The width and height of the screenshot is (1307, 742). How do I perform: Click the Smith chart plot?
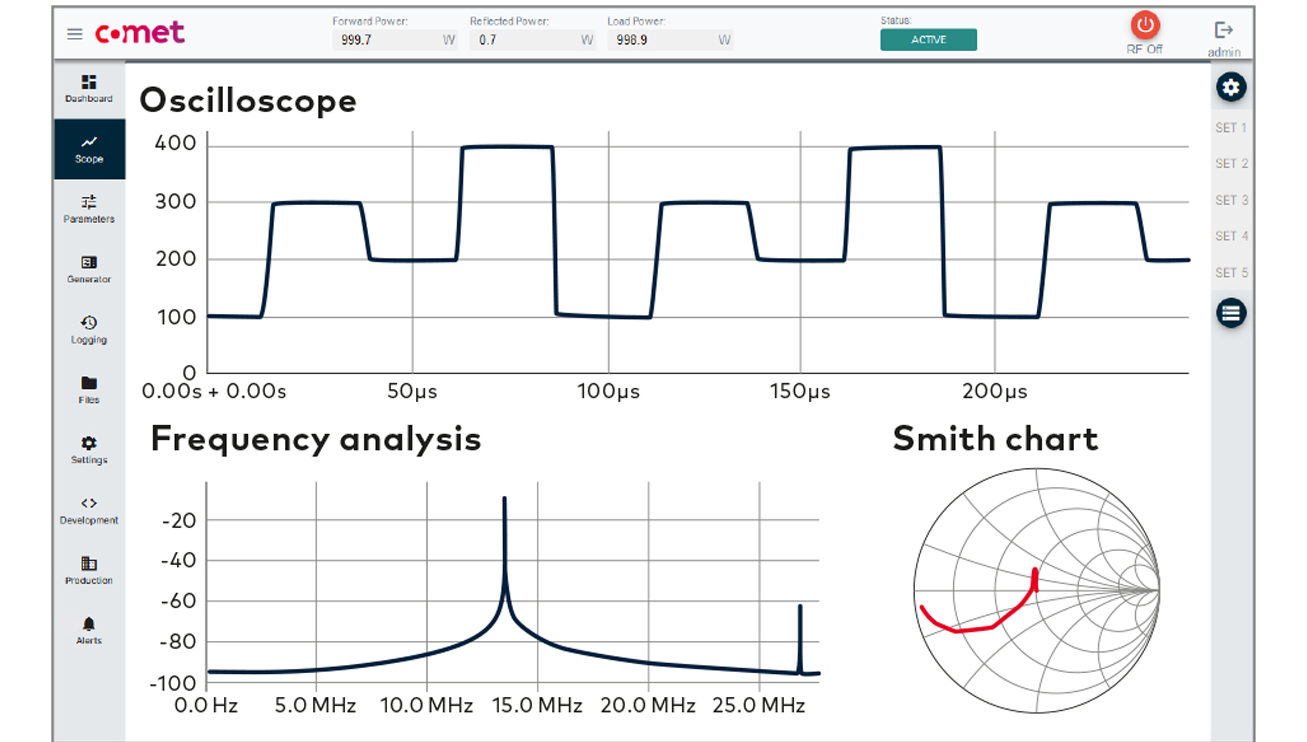[x=1037, y=593]
